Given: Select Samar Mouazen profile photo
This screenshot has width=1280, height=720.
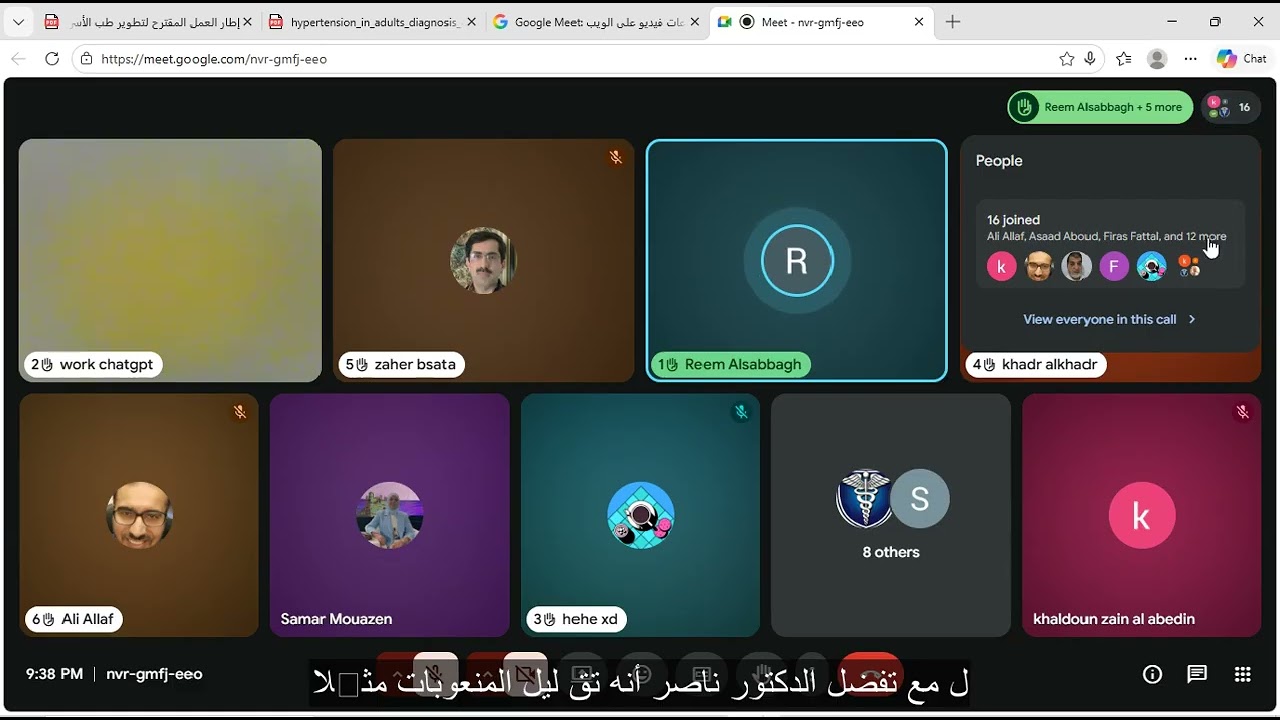Looking at the screenshot, I should pyautogui.click(x=389, y=515).
